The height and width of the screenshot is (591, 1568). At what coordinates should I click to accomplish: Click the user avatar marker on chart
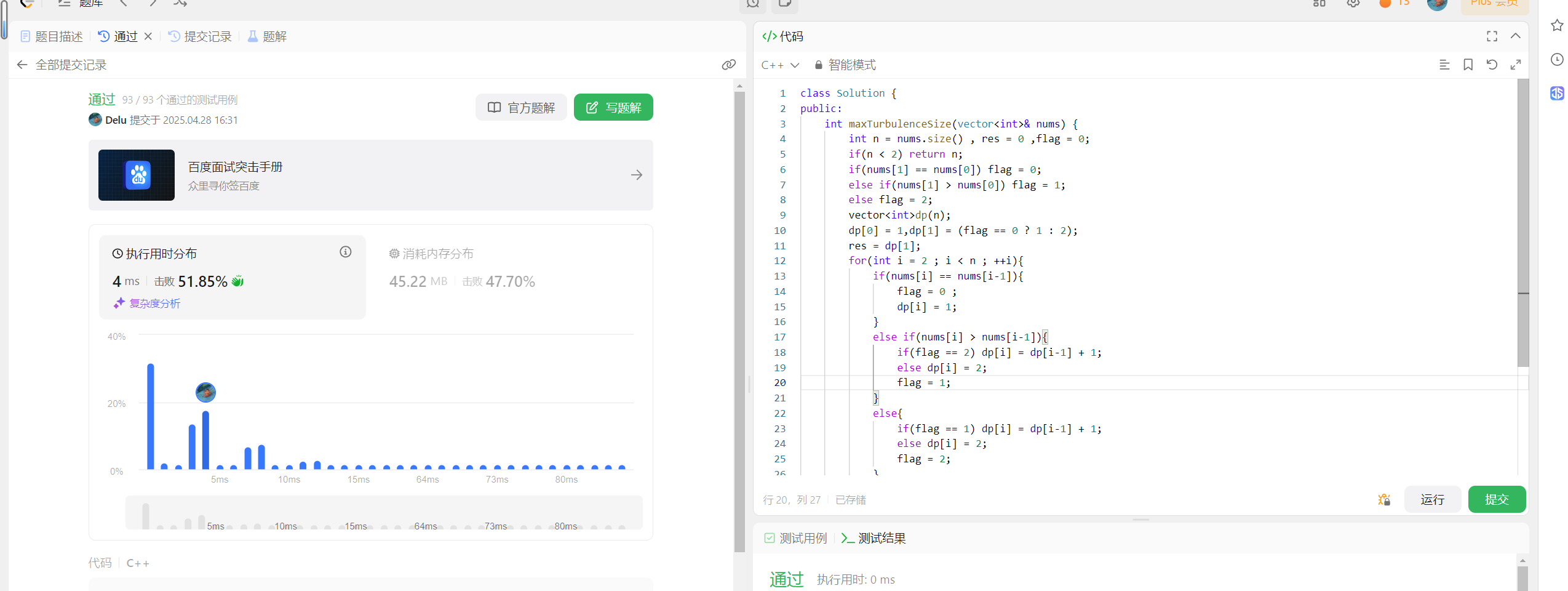205,392
